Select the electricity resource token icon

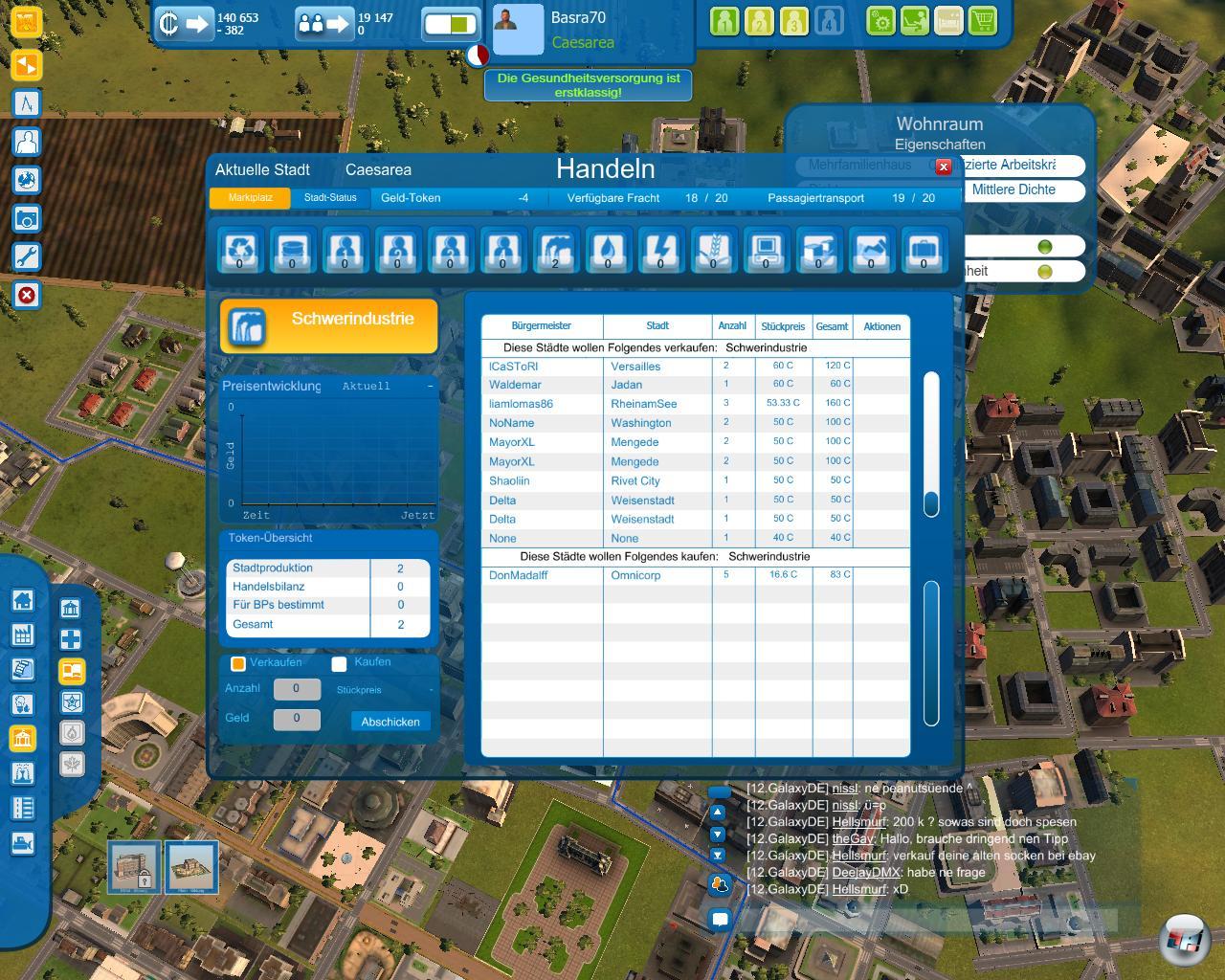660,251
